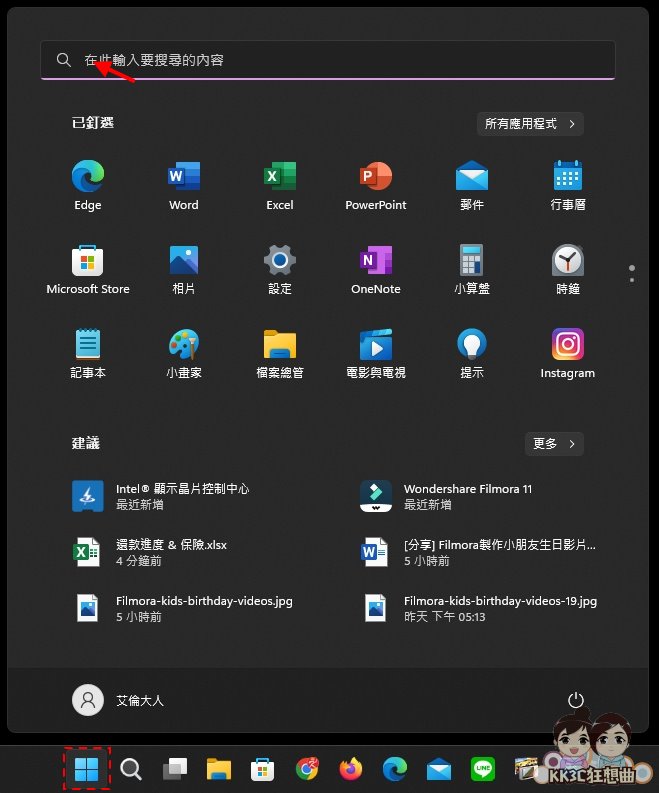Open Excel in the pinned section

click(x=280, y=185)
